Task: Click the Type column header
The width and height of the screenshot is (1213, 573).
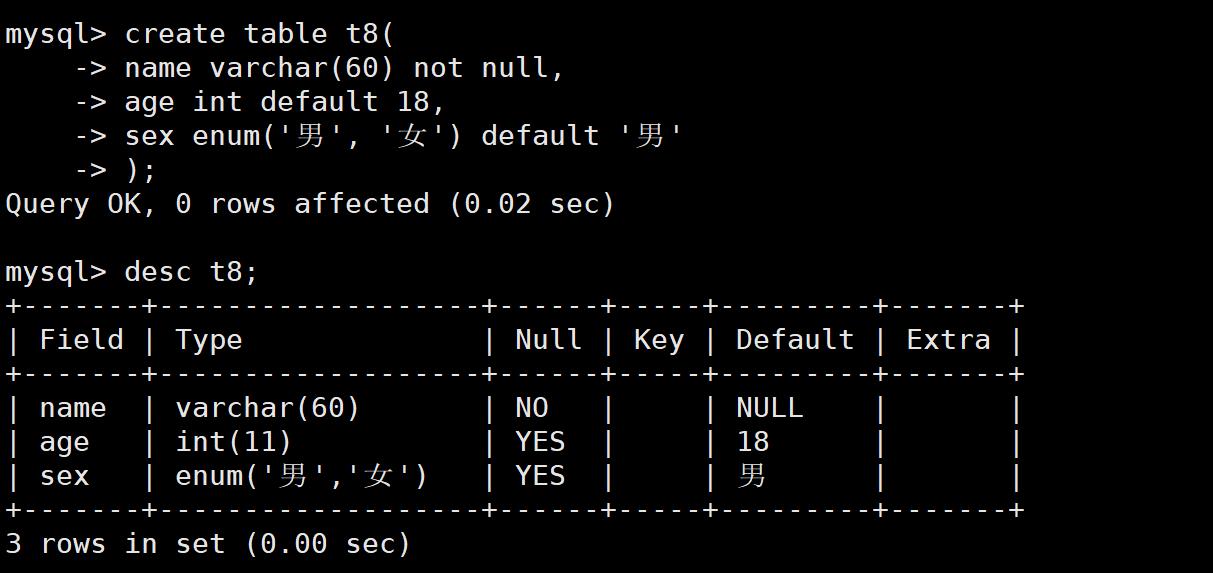Action: (208, 340)
